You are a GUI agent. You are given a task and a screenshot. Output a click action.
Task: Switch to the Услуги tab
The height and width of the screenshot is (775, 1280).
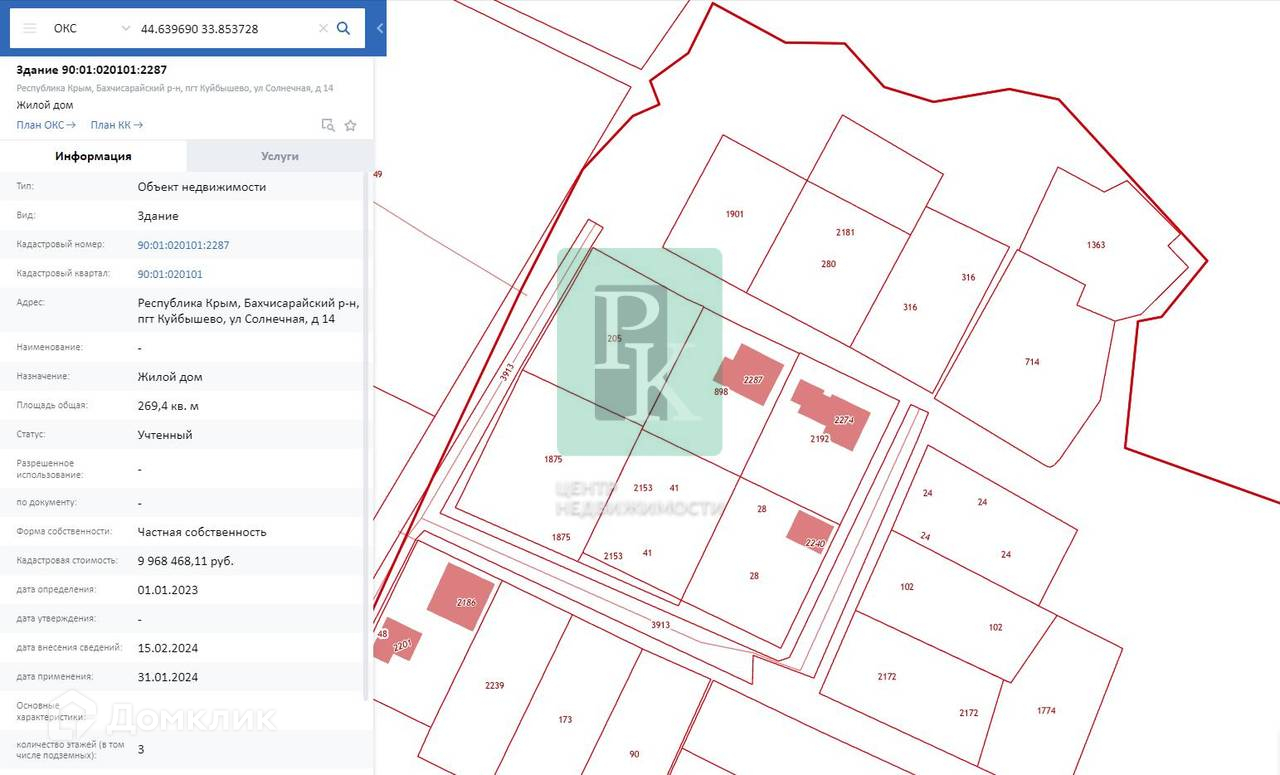pos(280,156)
